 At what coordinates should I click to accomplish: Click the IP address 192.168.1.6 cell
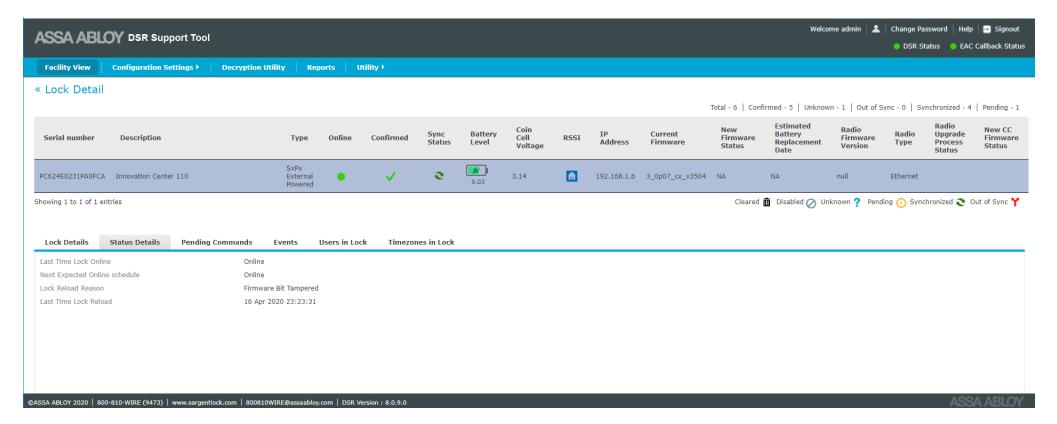click(x=615, y=177)
